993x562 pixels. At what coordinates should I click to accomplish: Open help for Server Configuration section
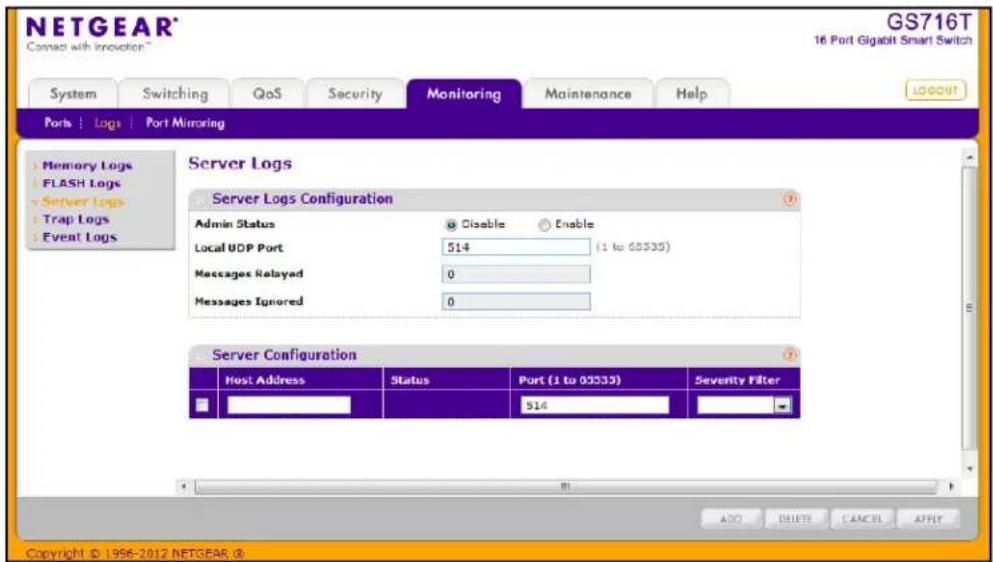point(789,355)
